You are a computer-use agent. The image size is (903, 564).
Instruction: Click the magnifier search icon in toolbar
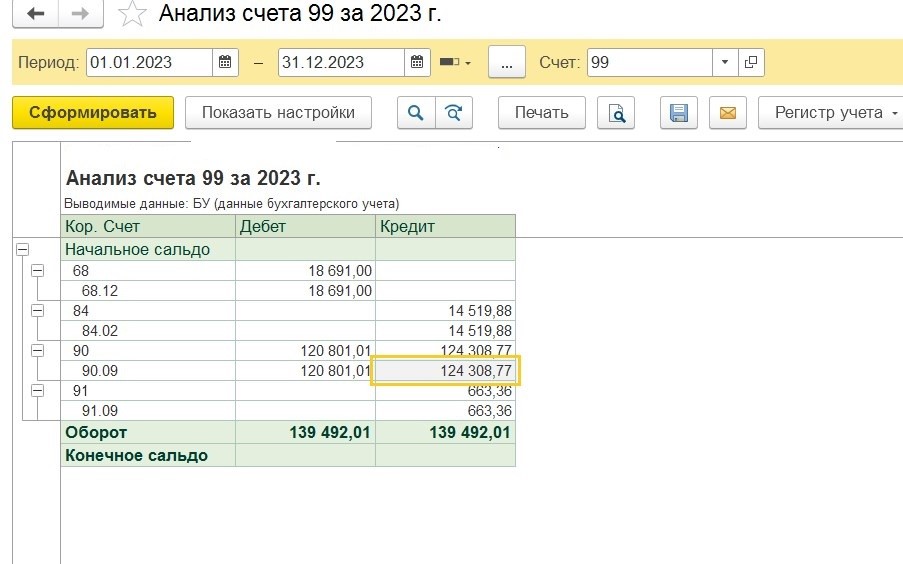pyautogui.click(x=416, y=113)
